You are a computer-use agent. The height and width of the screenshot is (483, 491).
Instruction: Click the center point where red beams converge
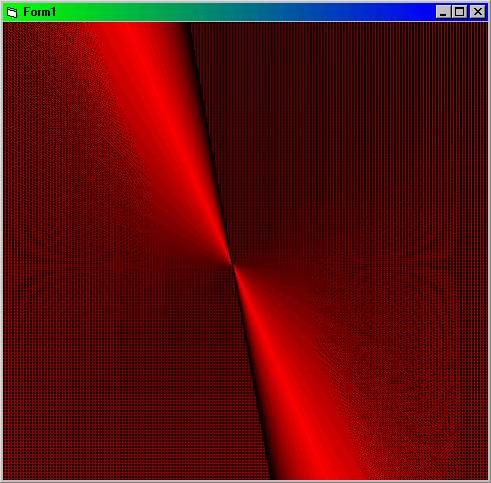[232, 264]
